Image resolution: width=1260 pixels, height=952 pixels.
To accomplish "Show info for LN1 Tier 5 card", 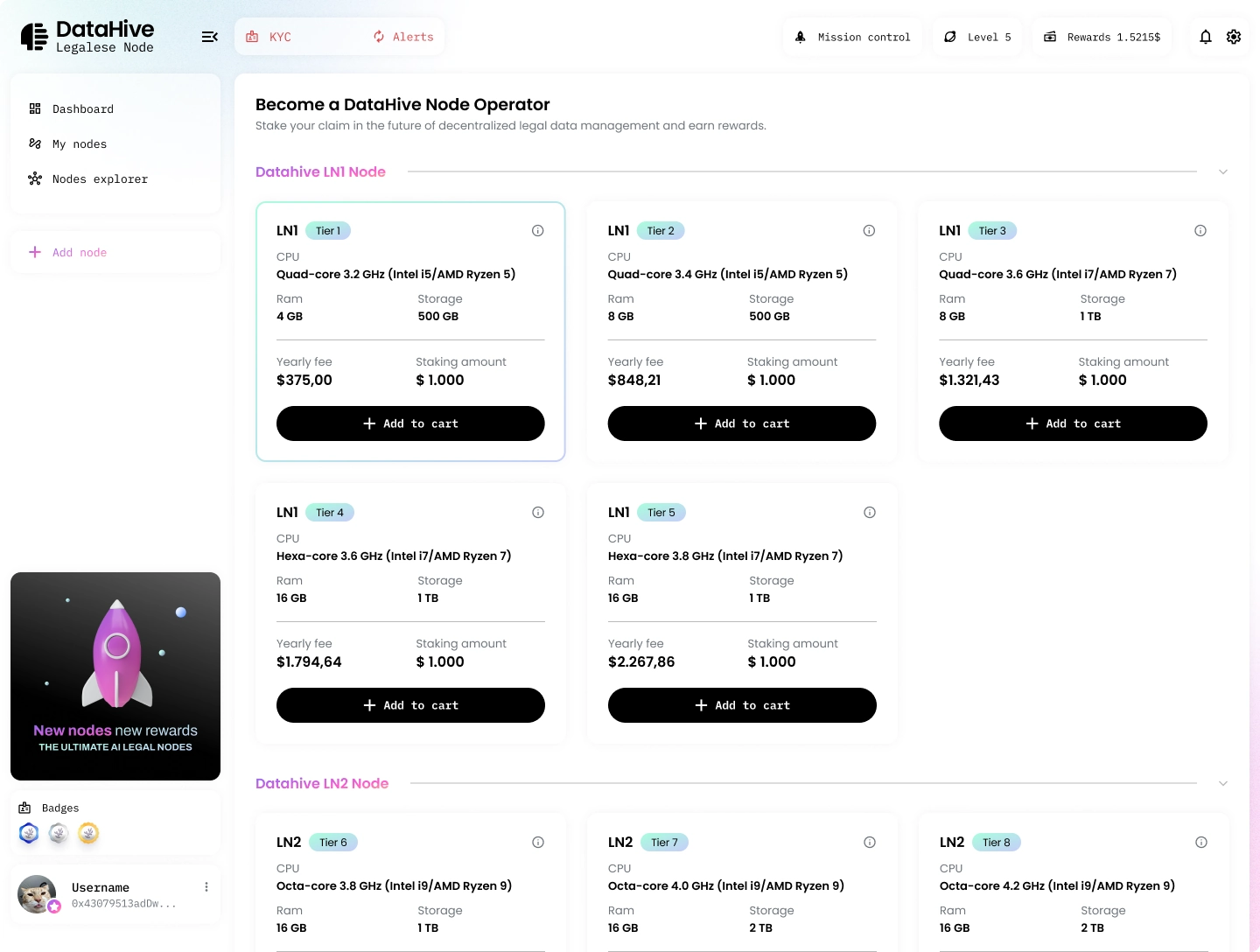I will (x=870, y=513).
